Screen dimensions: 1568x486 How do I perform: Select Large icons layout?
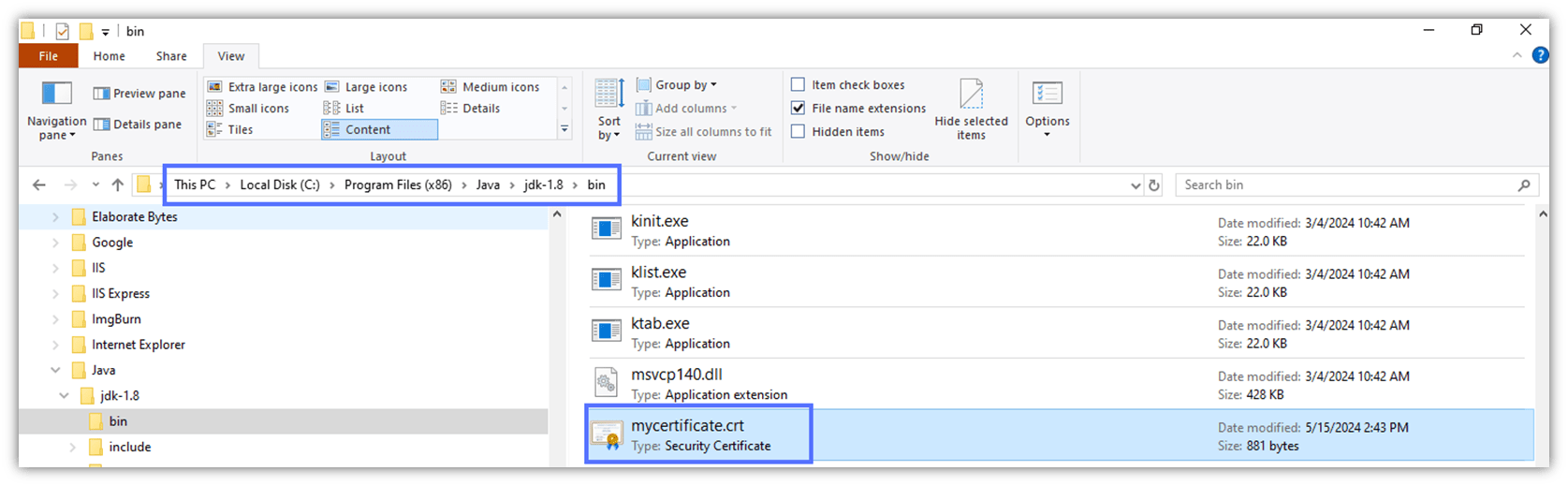coord(365,87)
